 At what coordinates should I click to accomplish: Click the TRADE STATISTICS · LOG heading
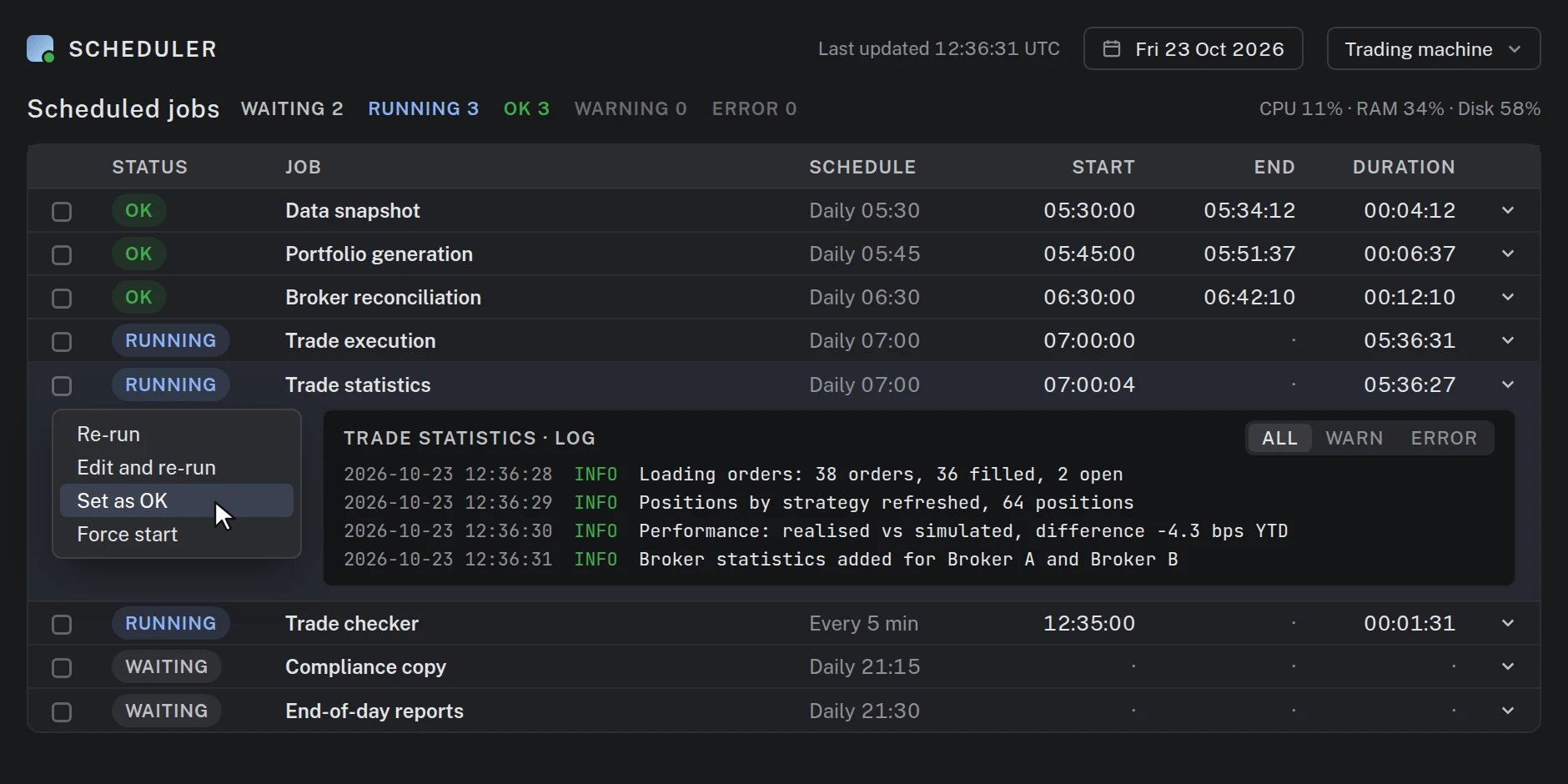click(470, 438)
